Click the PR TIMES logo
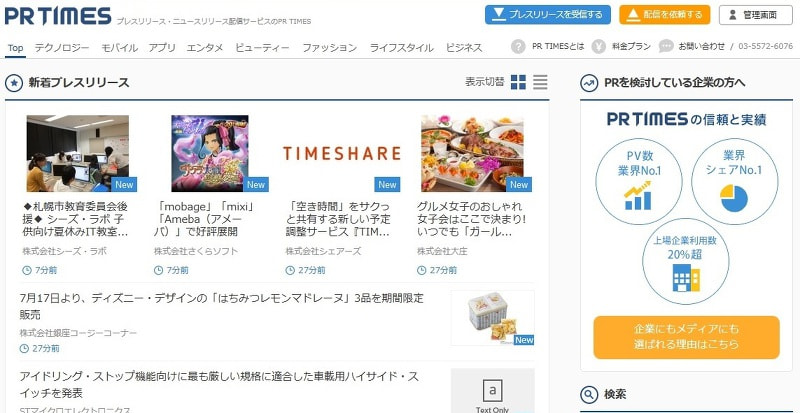The image size is (800, 413). click(56, 15)
